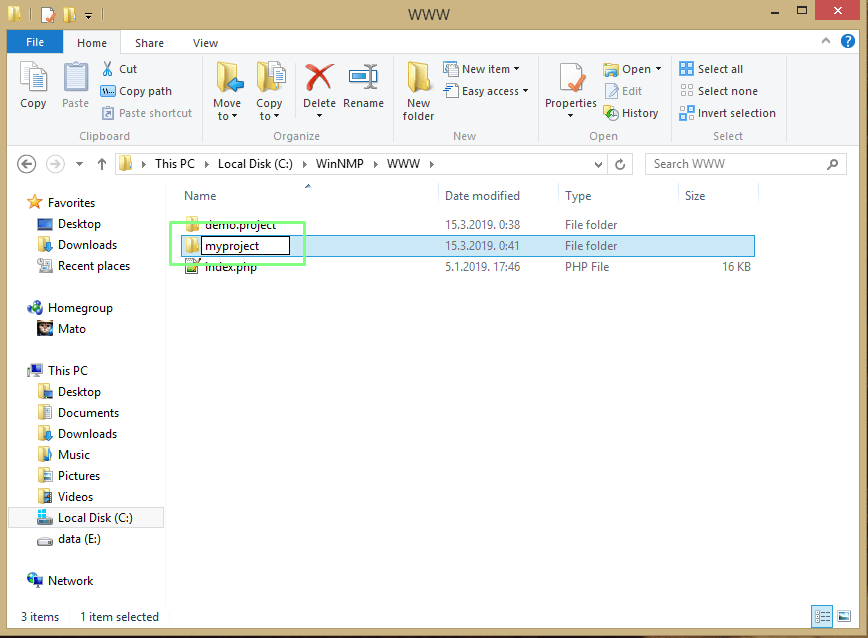This screenshot has height=638, width=868.
Task: Click the Back navigation arrow
Action: click(27, 164)
